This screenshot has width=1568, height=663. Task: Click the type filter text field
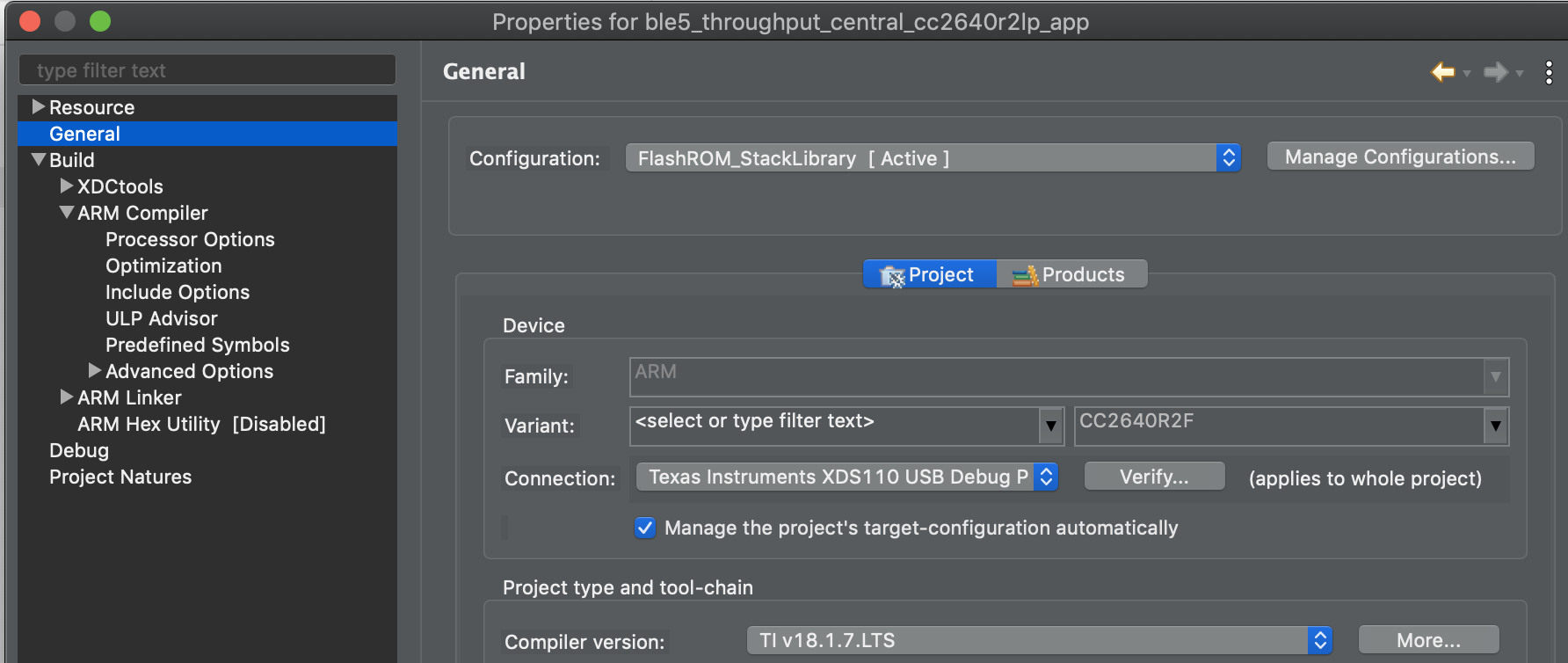(x=207, y=70)
